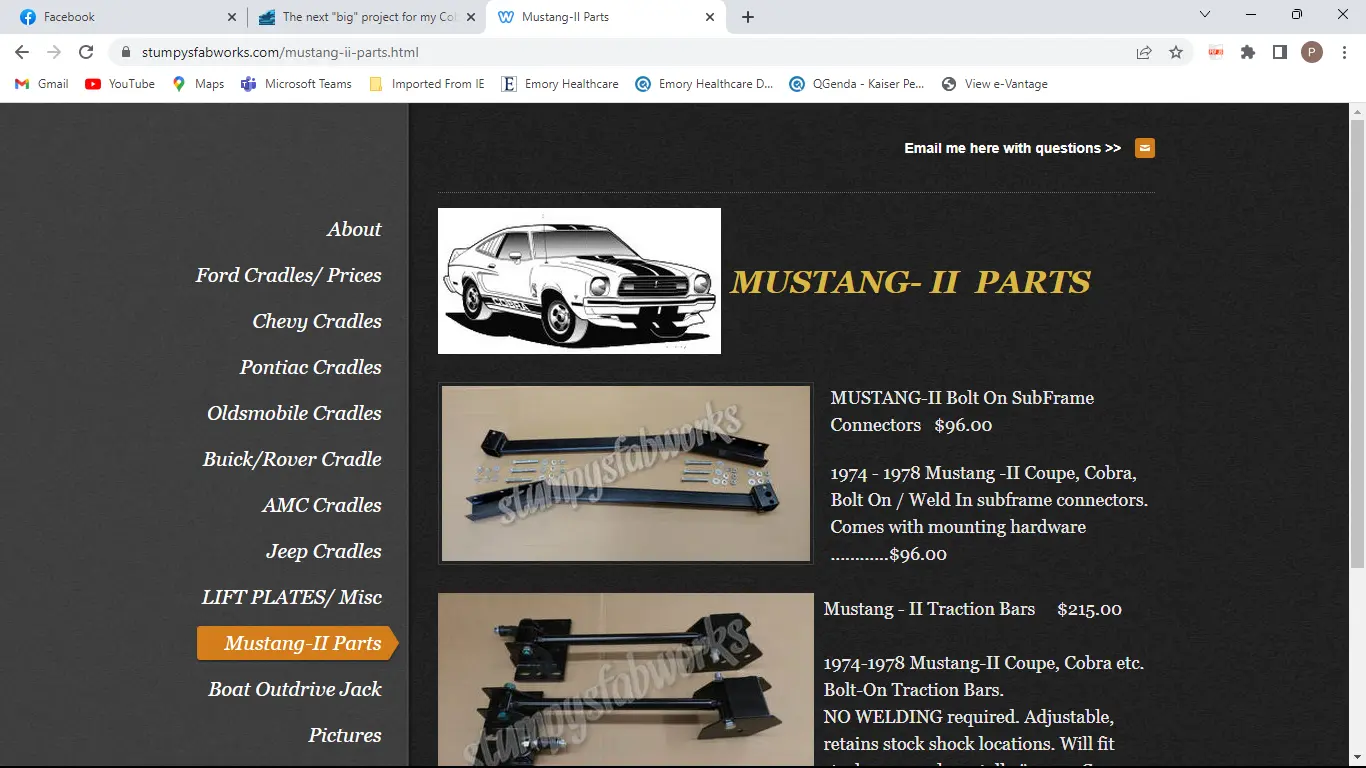Viewport: 1366px width, 768px height.
Task: Click the red extension icon in toolbar
Action: click(x=1216, y=52)
